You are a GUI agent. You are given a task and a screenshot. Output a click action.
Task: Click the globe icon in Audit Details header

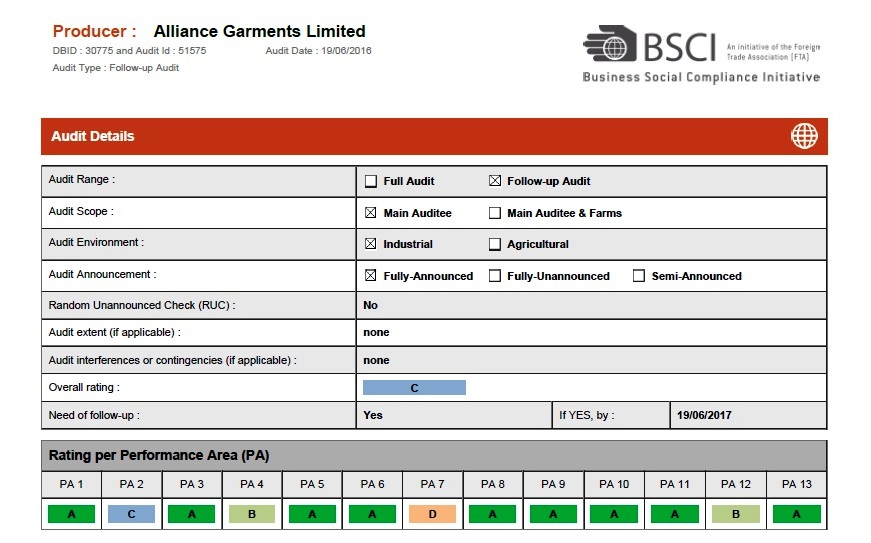point(804,136)
